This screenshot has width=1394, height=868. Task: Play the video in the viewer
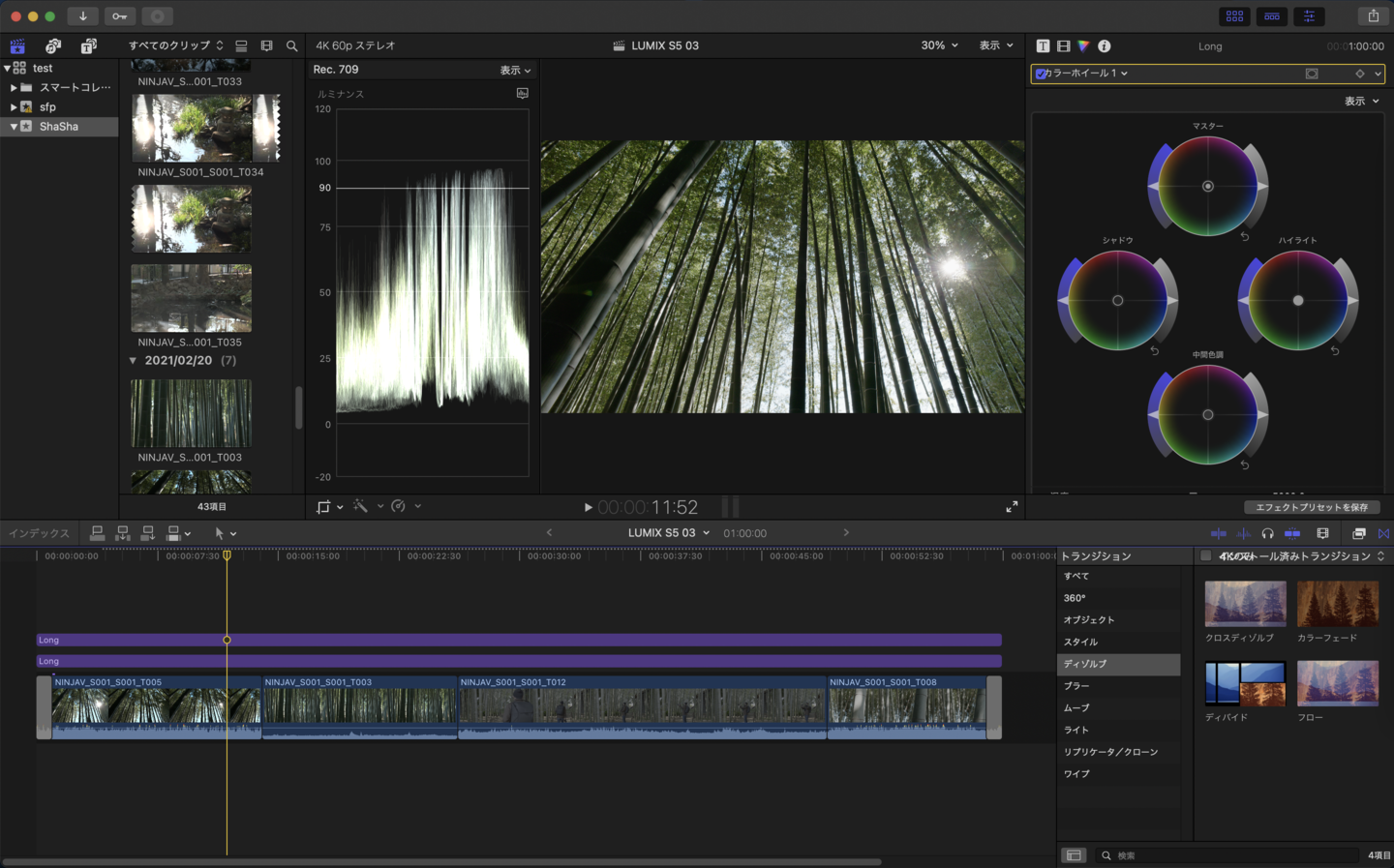pyautogui.click(x=588, y=507)
